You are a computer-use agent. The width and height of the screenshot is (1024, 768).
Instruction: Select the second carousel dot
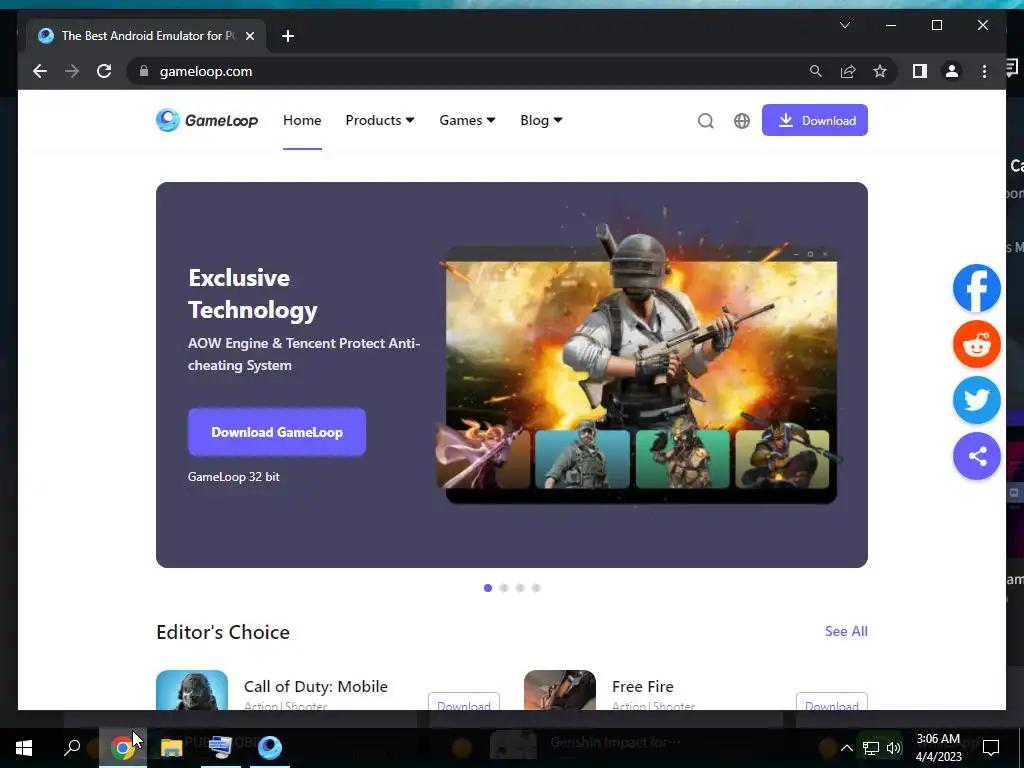(x=504, y=588)
